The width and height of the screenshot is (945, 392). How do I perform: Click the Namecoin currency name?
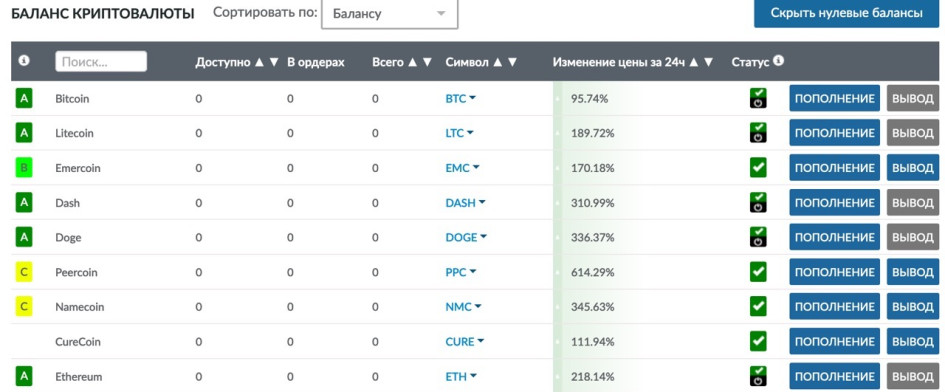click(x=80, y=307)
